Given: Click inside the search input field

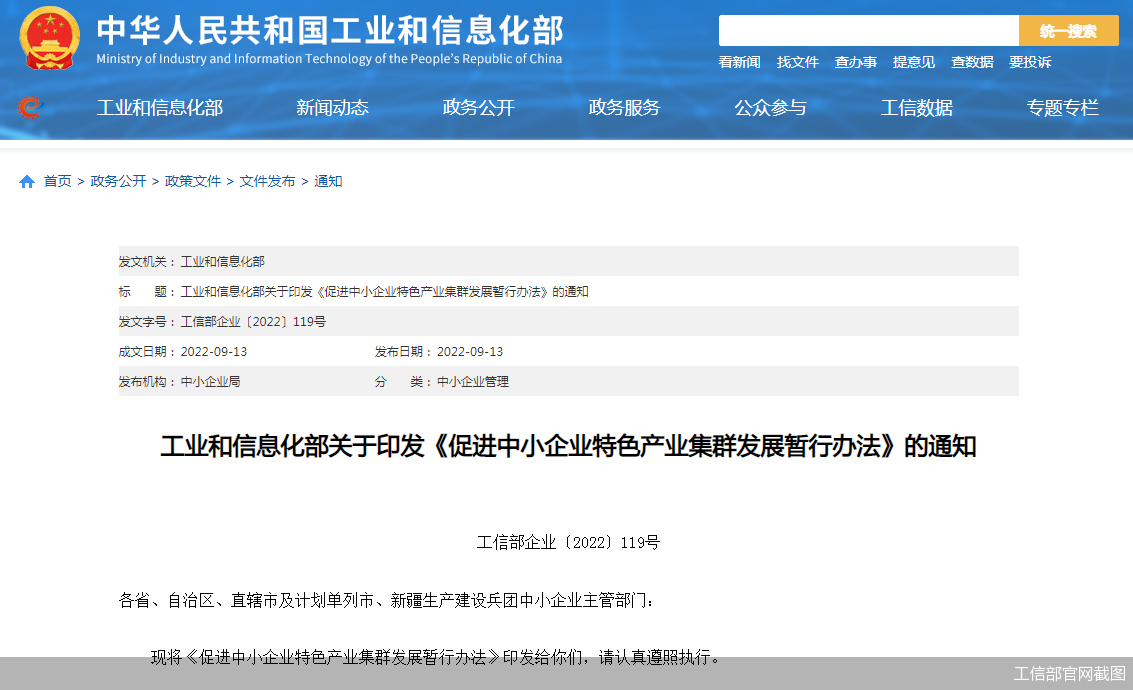Looking at the screenshot, I should [x=868, y=30].
